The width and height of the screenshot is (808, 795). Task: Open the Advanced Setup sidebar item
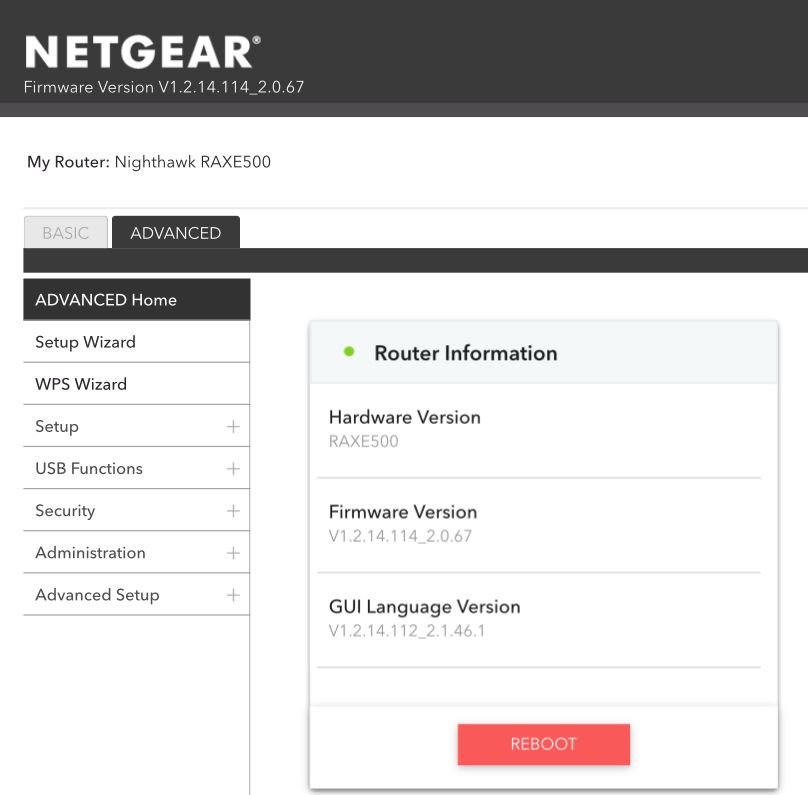pyautogui.click(x=137, y=596)
